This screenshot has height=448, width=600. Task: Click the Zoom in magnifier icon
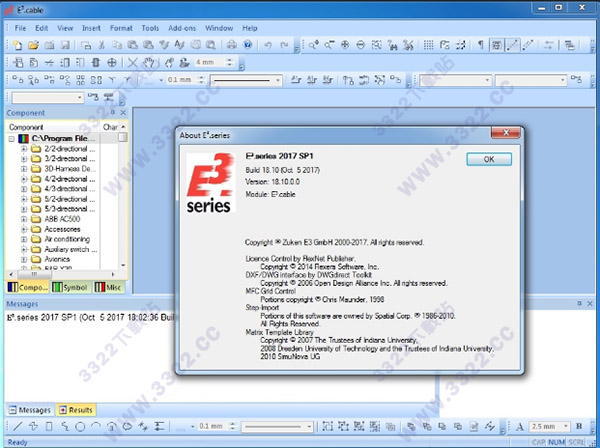(314, 45)
